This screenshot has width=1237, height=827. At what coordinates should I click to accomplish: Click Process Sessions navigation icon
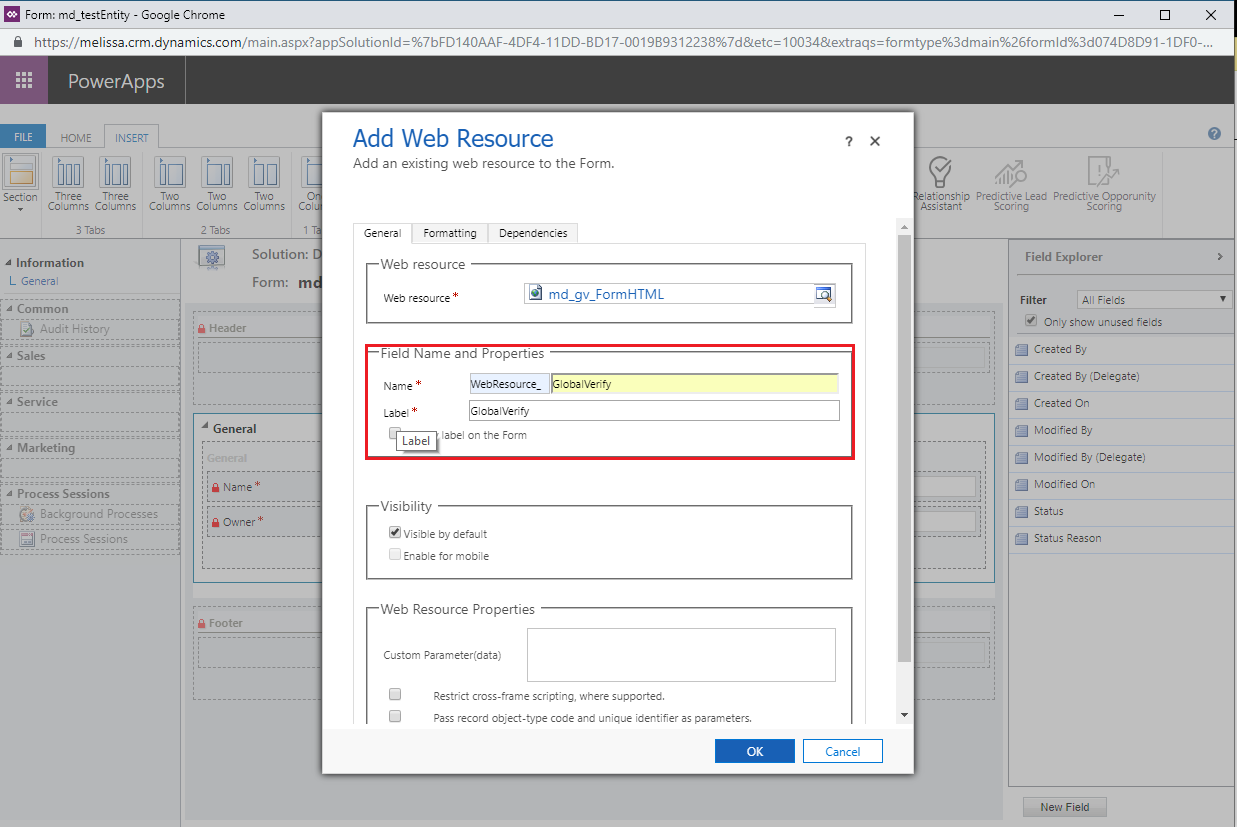coord(27,539)
